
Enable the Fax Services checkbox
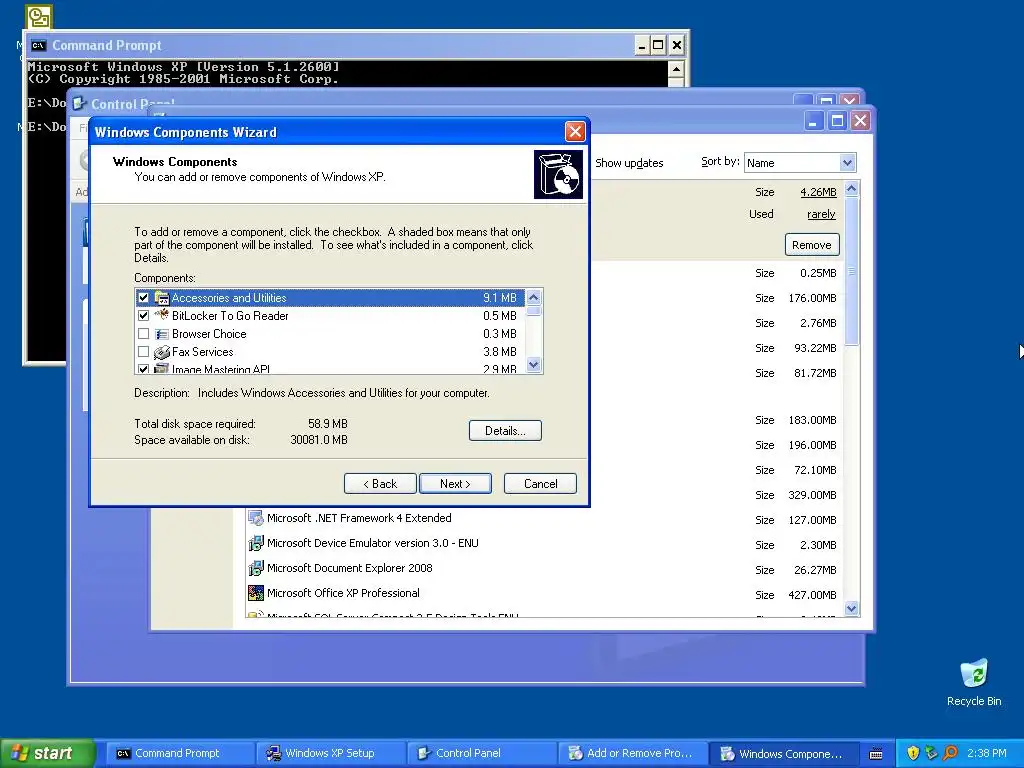pos(143,352)
